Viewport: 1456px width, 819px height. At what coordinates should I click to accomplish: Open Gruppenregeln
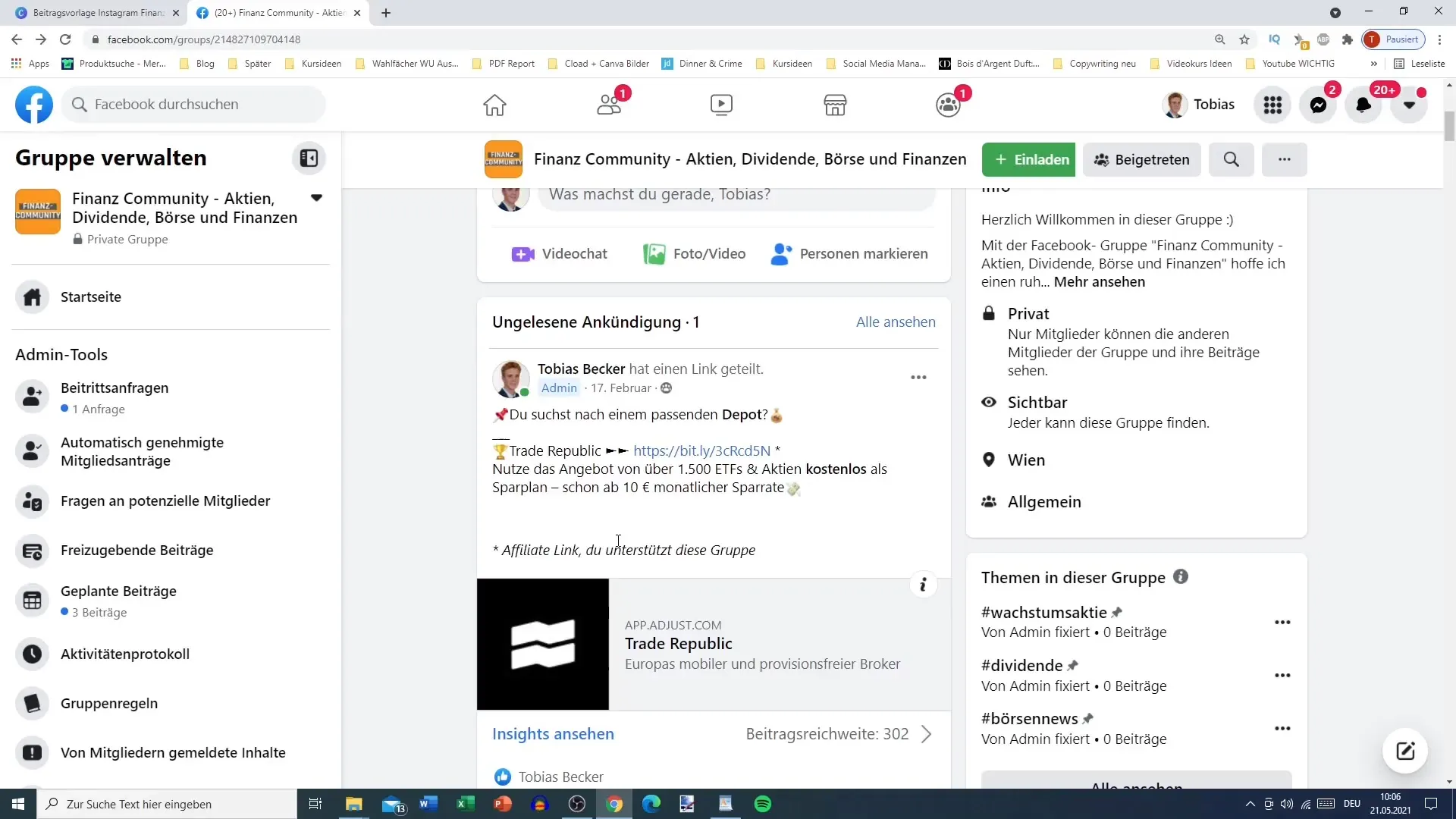point(171,703)
